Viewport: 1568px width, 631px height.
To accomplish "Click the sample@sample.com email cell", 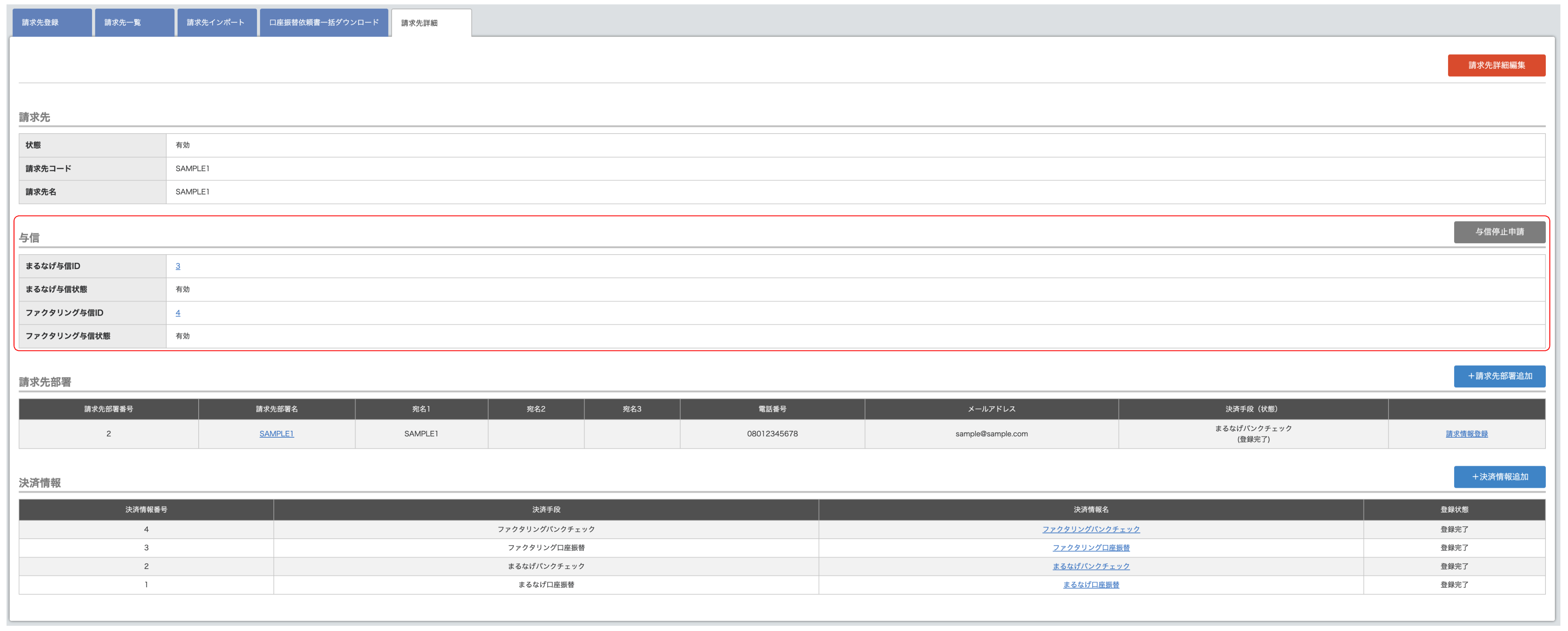I will point(991,434).
